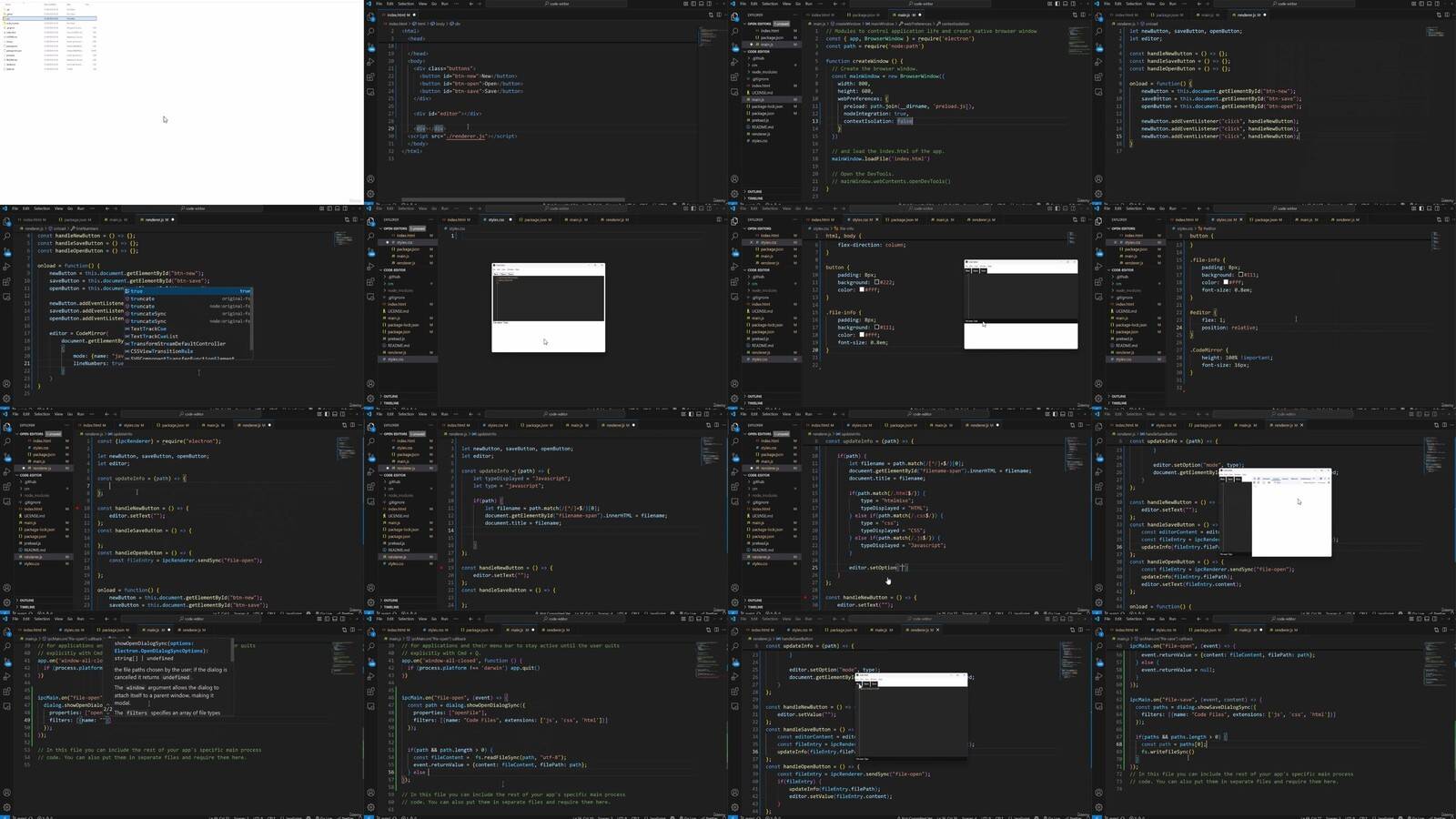This screenshot has height=819, width=1456.
Task: Open Source Control in ipcRenderer require frame
Action: click(6, 457)
